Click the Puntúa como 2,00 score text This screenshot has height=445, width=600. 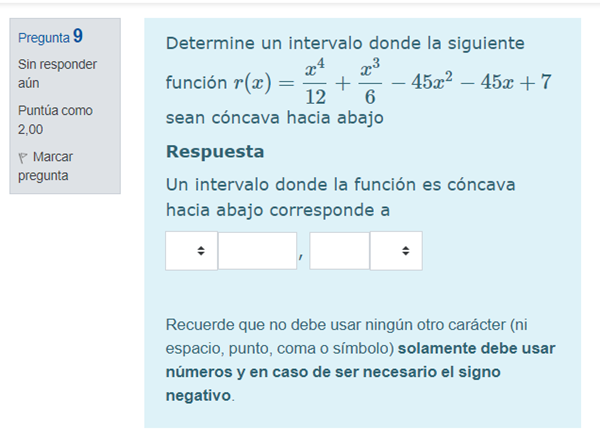coord(55,120)
